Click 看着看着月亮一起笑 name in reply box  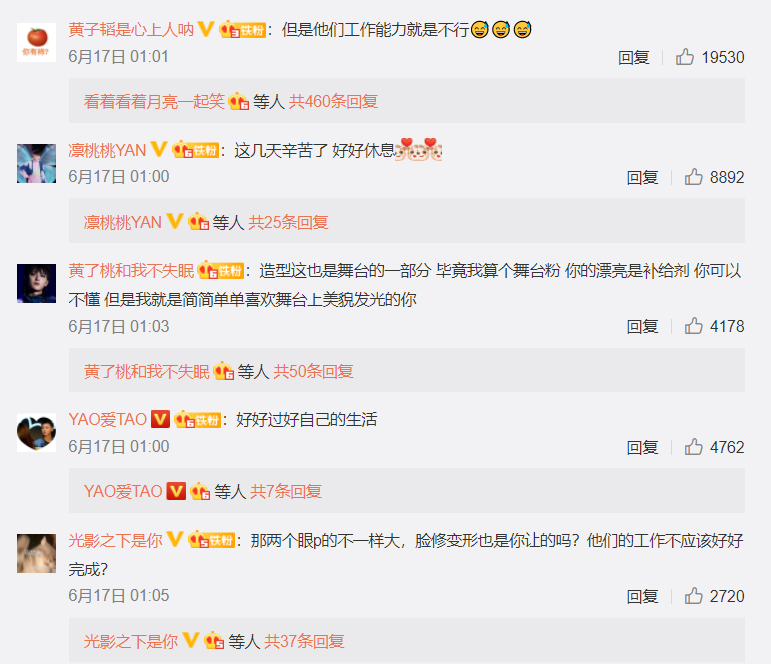pos(154,101)
